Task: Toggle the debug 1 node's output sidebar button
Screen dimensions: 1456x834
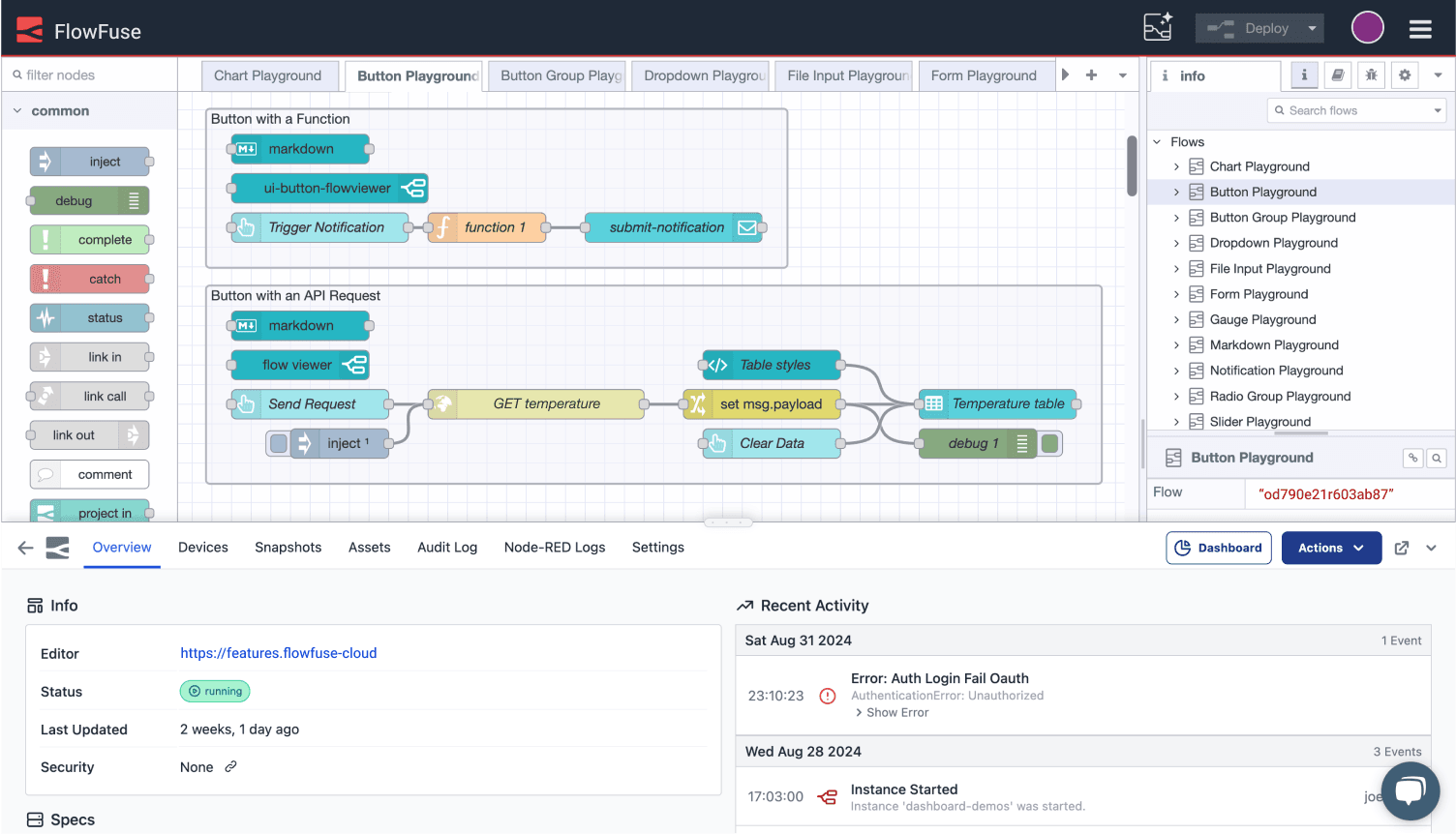Action: pos(1050,442)
